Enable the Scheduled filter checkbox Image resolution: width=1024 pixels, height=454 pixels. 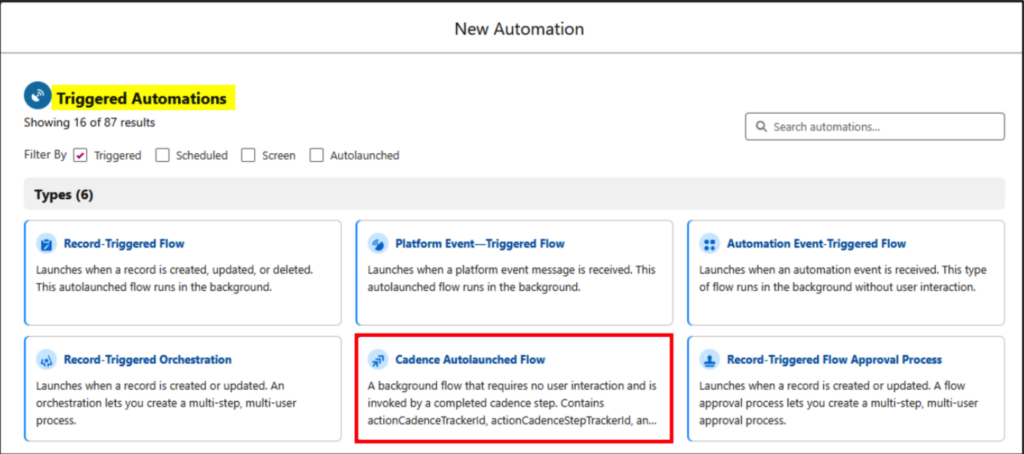[x=163, y=155]
